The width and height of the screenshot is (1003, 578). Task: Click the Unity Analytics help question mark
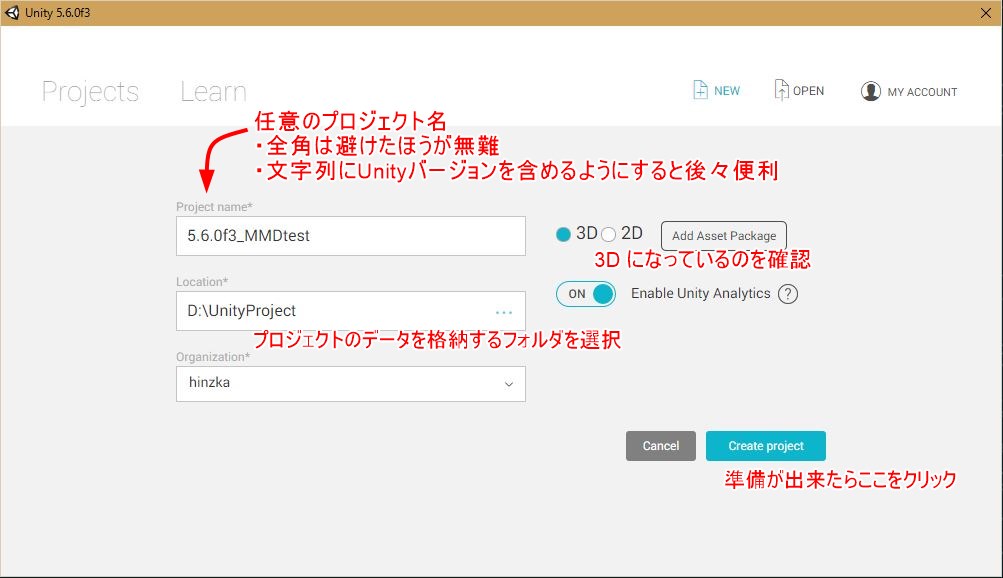pyautogui.click(x=787, y=294)
